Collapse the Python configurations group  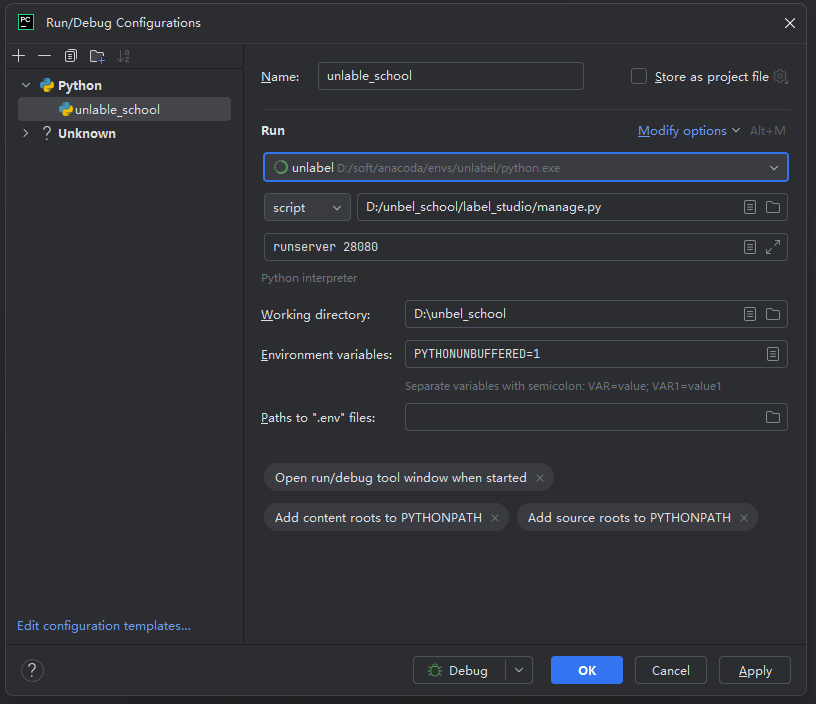(x=26, y=85)
